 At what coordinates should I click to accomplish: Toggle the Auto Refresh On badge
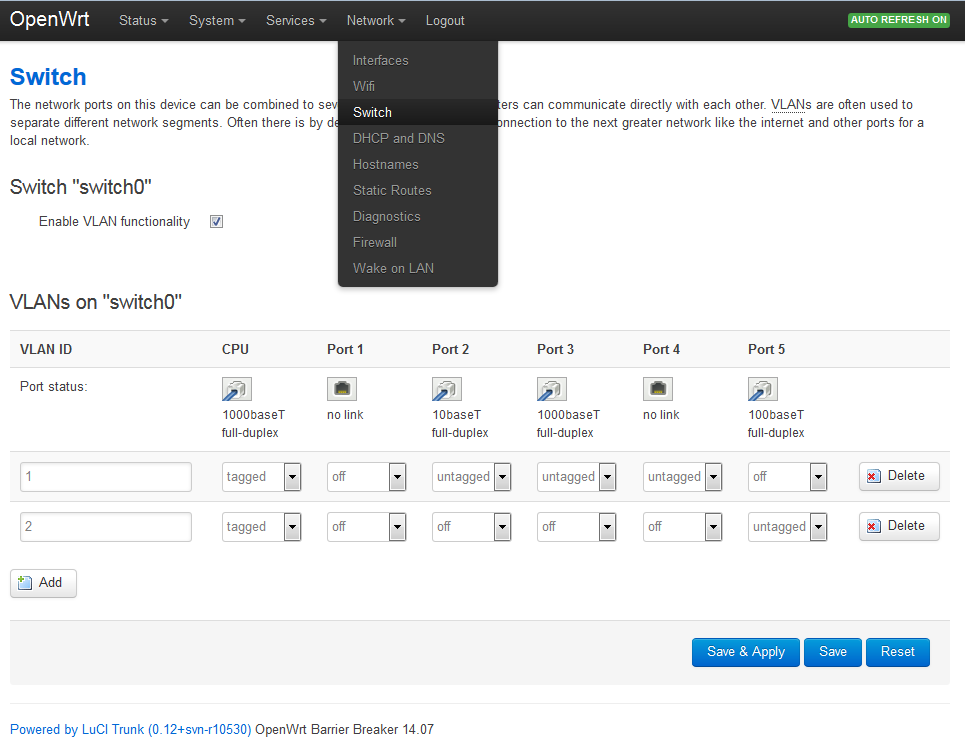(899, 20)
